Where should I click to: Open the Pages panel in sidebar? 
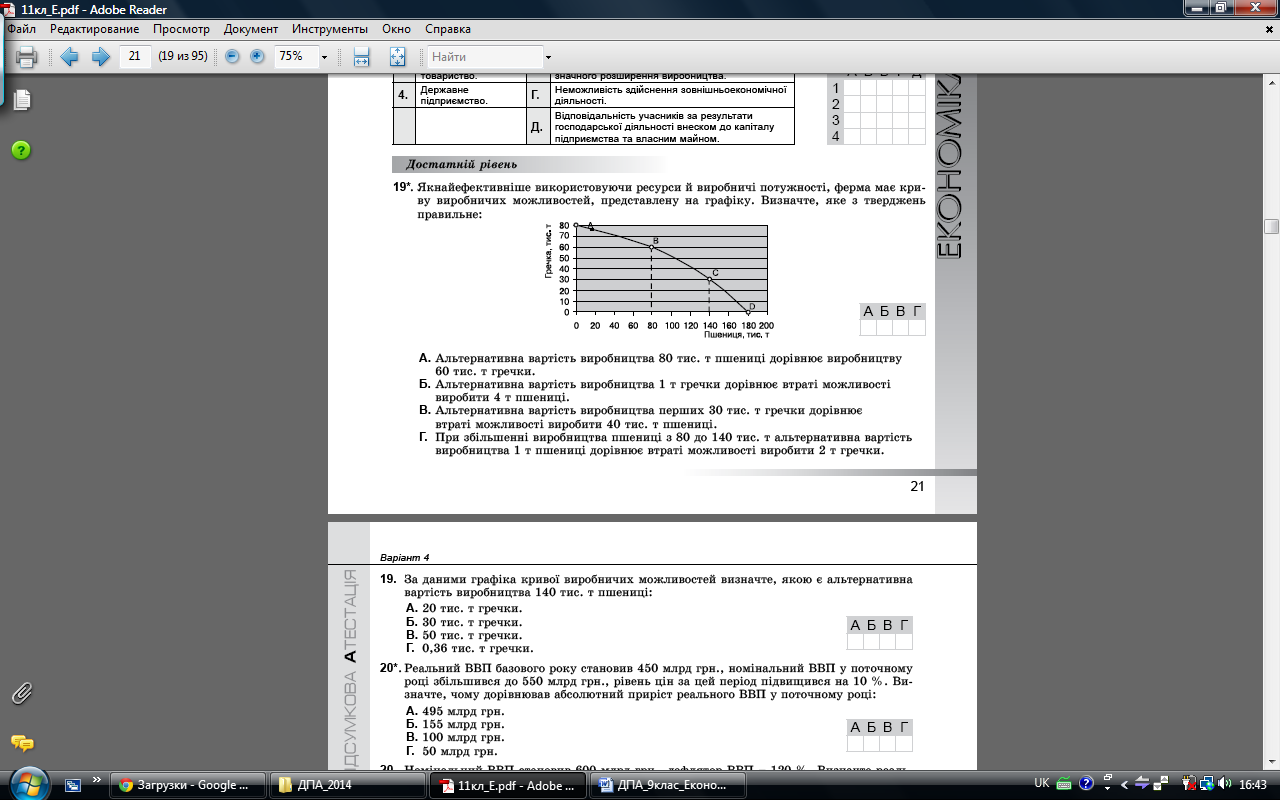click(x=22, y=99)
